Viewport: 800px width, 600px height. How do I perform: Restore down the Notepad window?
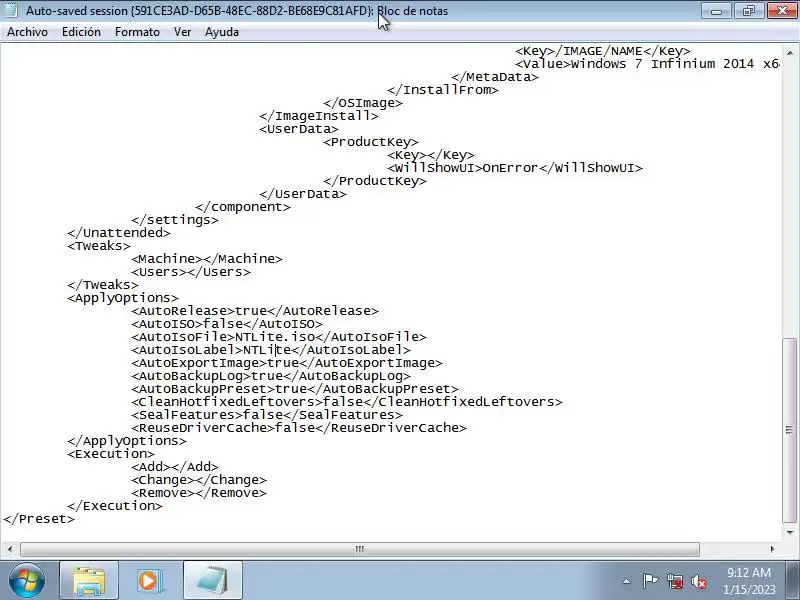click(x=748, y=10)
